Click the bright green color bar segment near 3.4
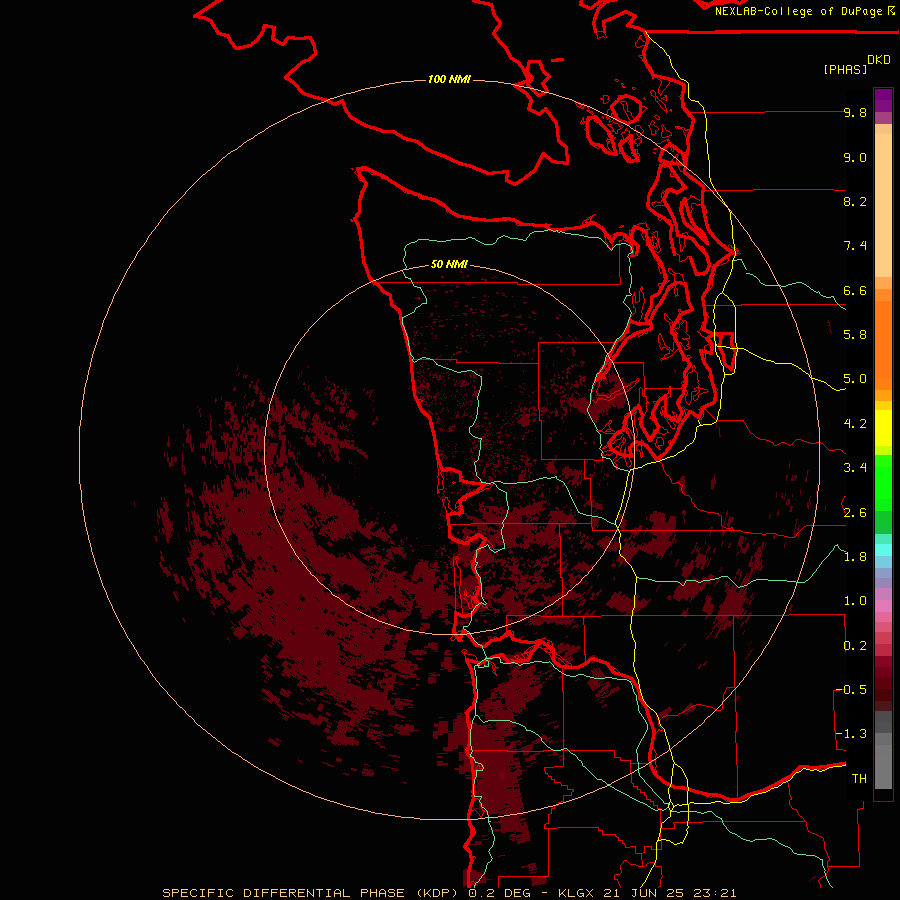Screen dimensions: 900x900 (883, 482)
